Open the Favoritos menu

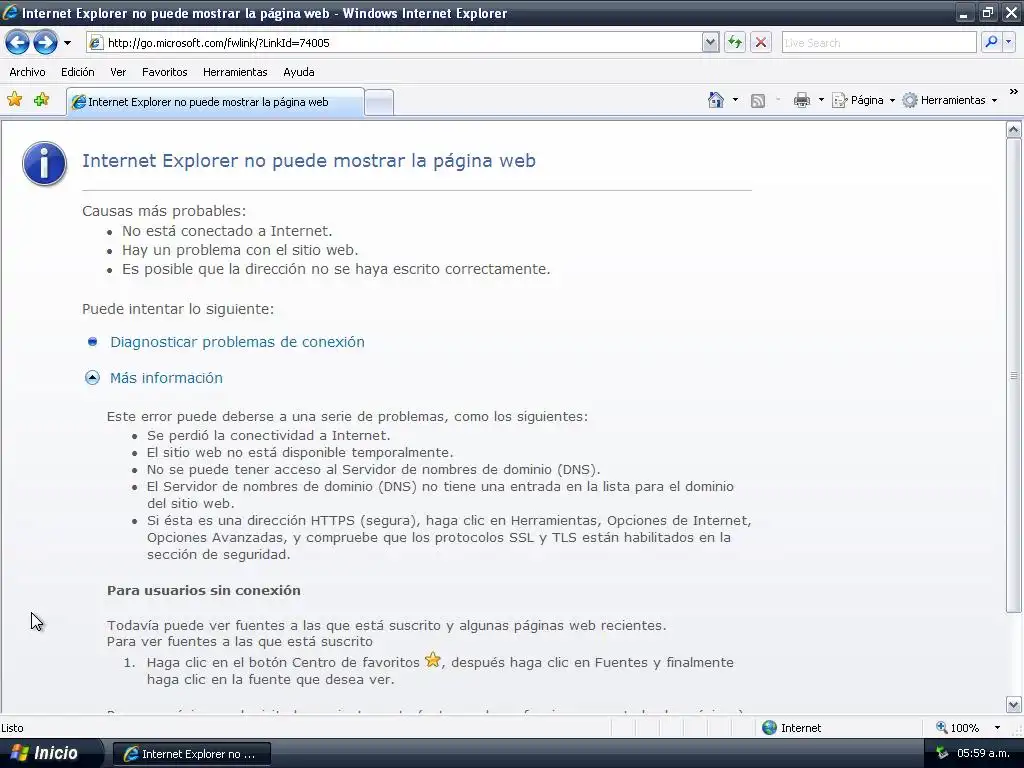pos(165,72)
